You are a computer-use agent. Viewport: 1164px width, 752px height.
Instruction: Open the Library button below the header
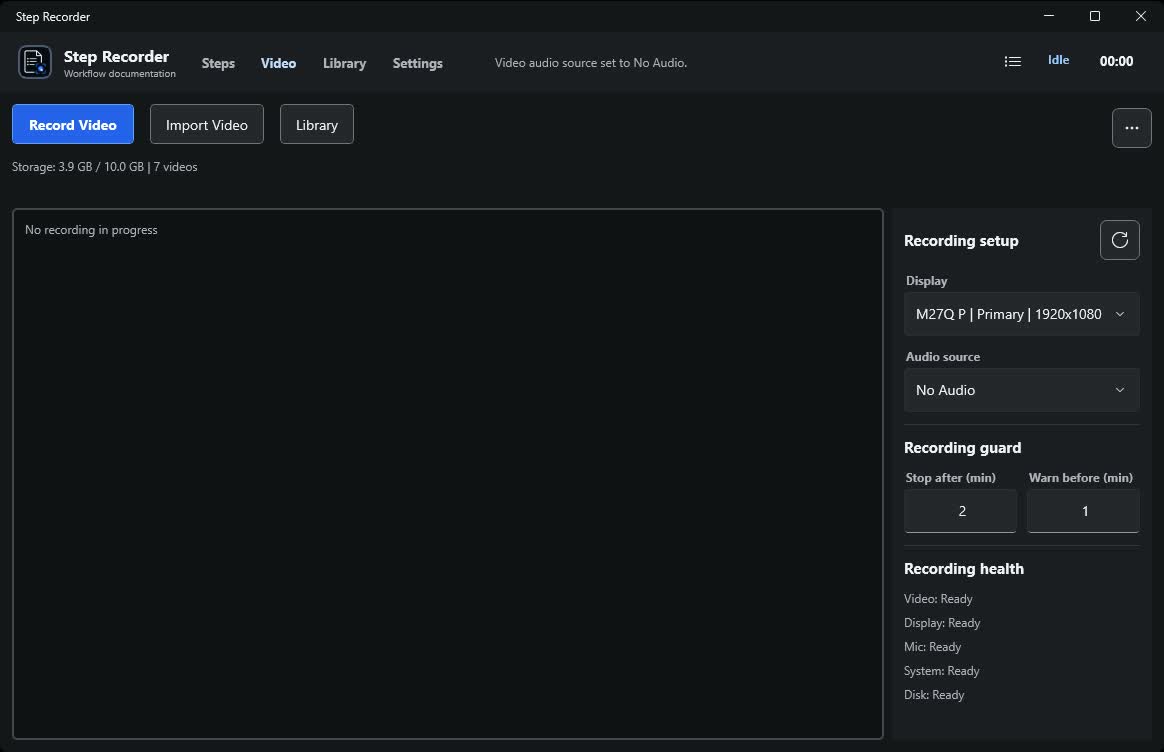coord(316,124)
